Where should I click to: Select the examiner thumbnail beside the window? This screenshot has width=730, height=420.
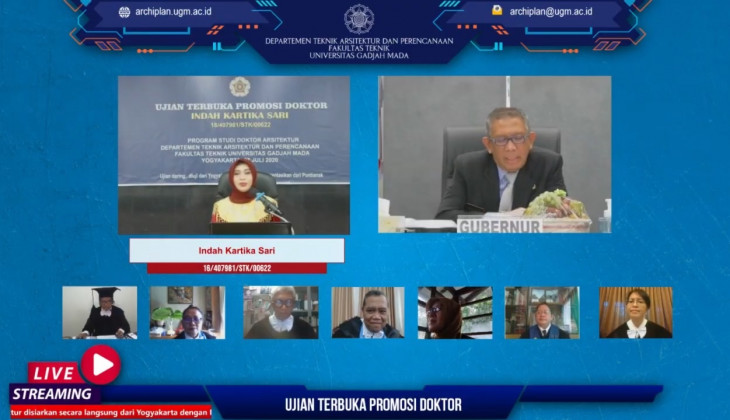coord(455,312)
